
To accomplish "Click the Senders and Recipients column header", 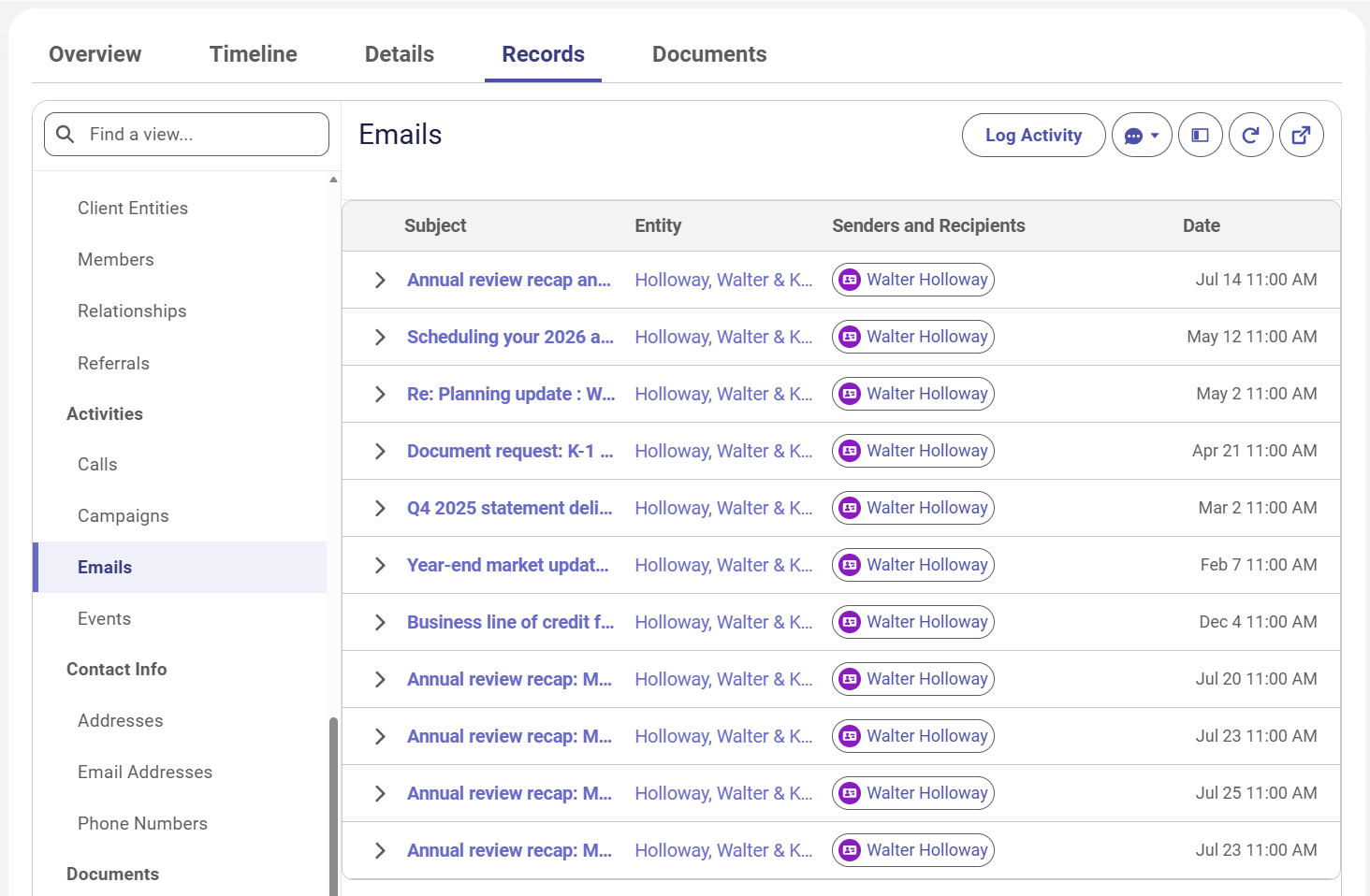I will 928,225.
